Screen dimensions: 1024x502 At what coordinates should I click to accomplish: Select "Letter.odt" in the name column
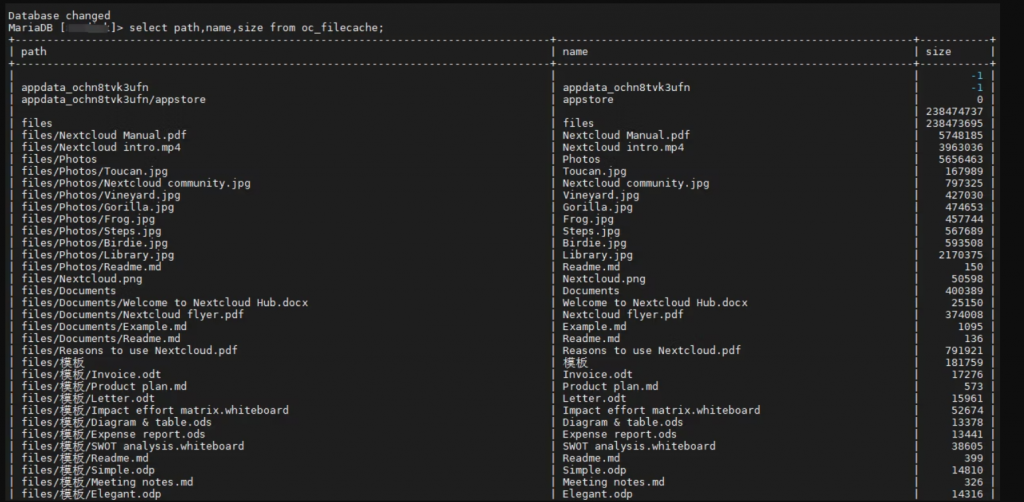(x=594, y=398)
